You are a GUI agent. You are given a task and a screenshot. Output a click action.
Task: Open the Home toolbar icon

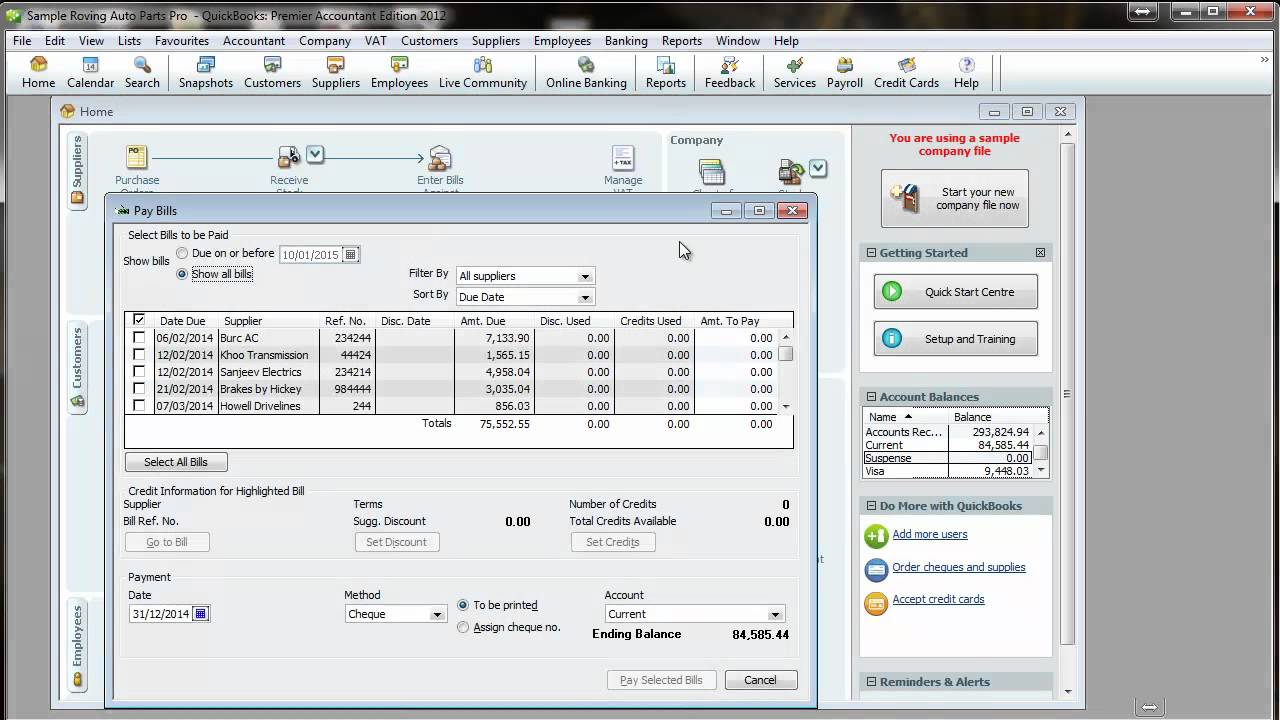[38, 73]
